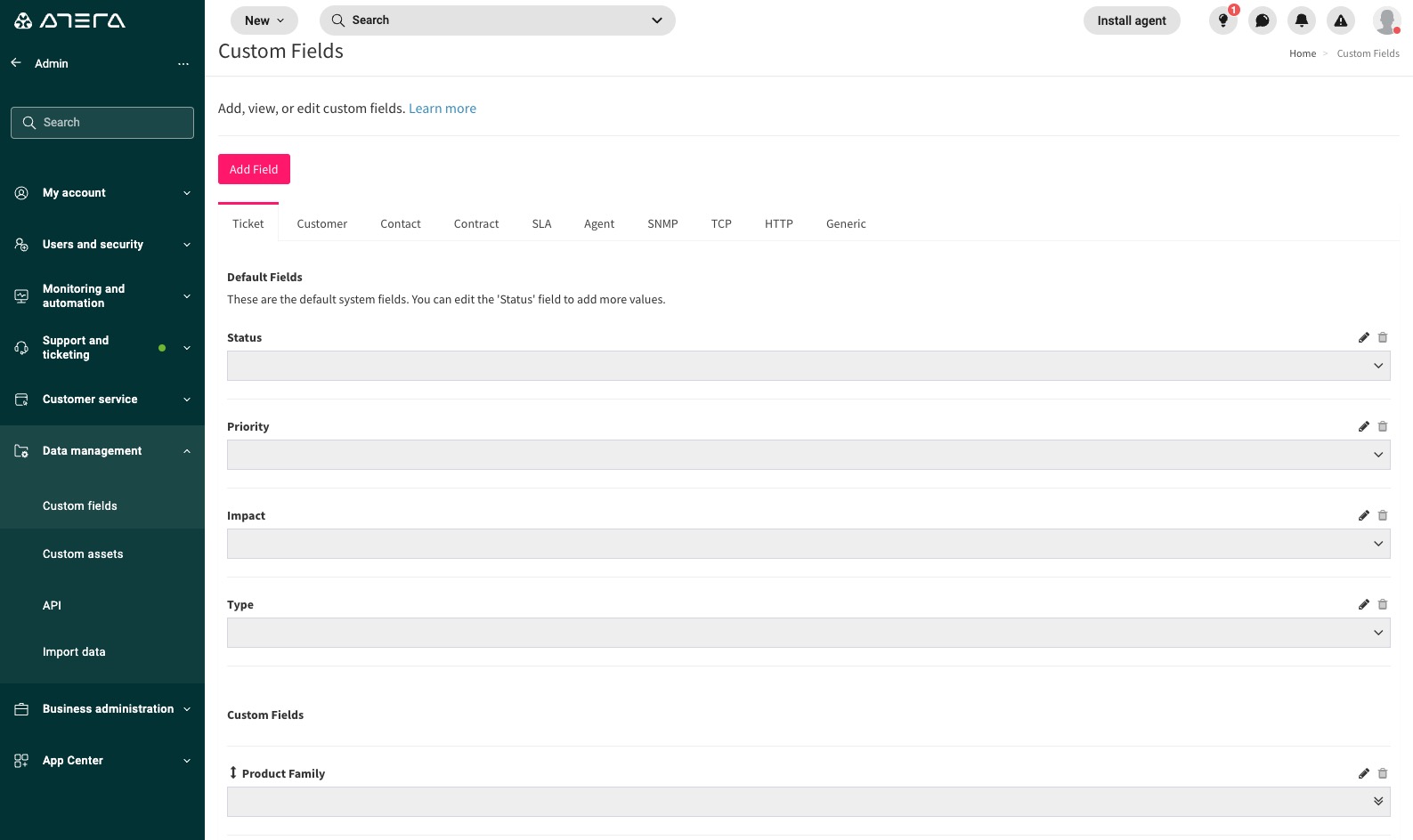Screen dimensions: 1413x840
Task: Edit the Priority field with pencil icon
Action: (x=1364, y=426)
